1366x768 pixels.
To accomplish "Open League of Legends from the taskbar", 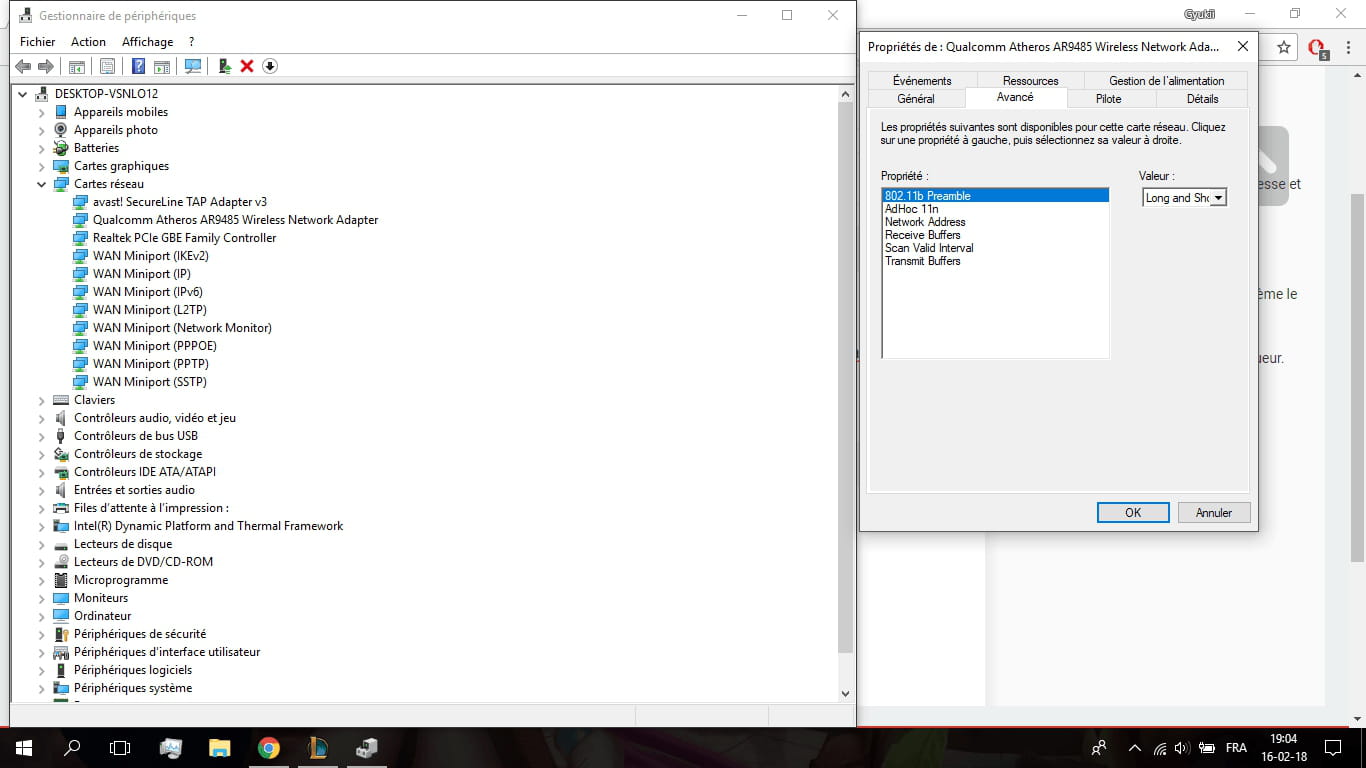I will pyautogui.click(x=317, y=747).
